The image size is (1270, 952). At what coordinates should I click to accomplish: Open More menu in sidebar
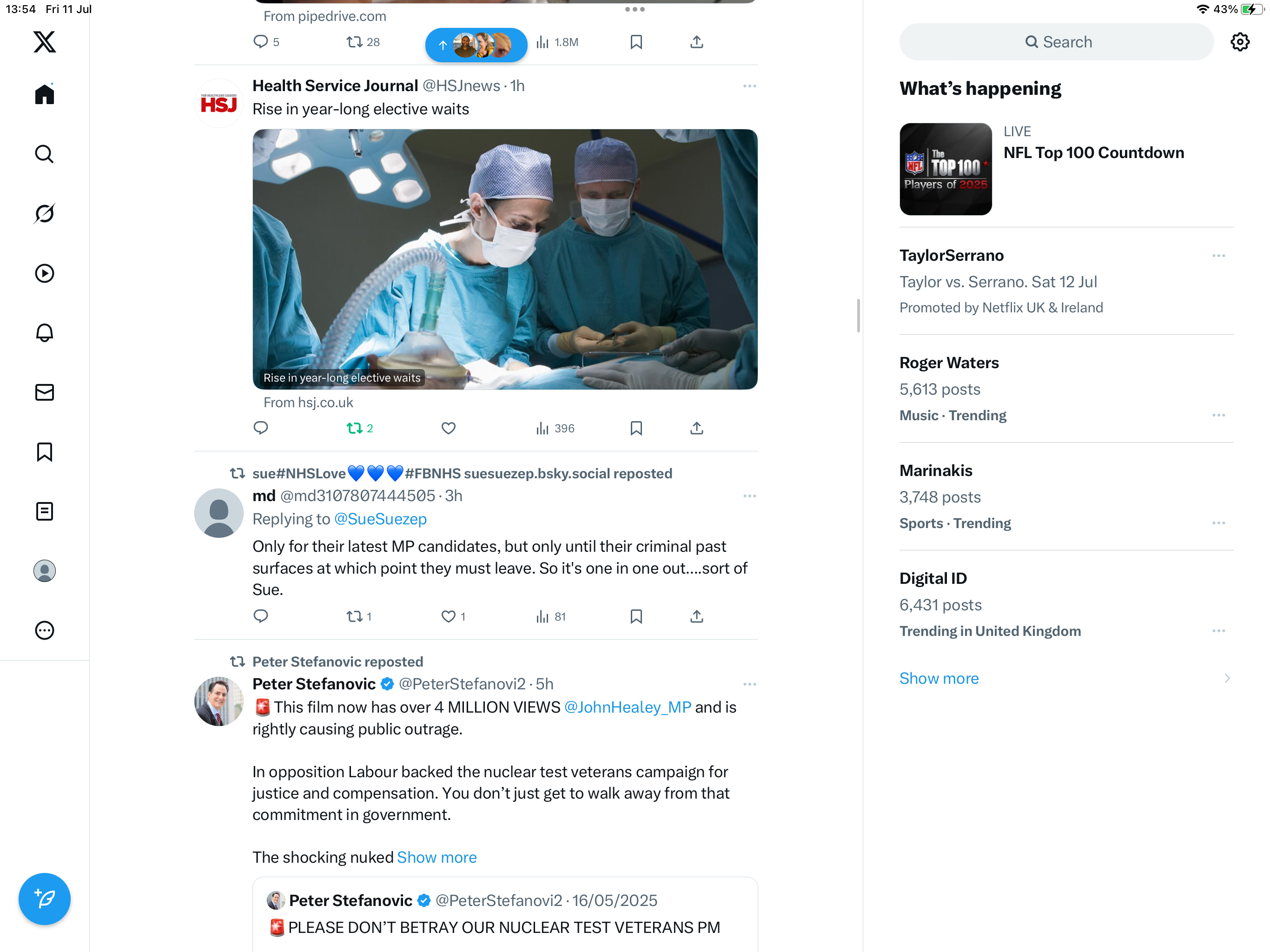coord(44,630)
